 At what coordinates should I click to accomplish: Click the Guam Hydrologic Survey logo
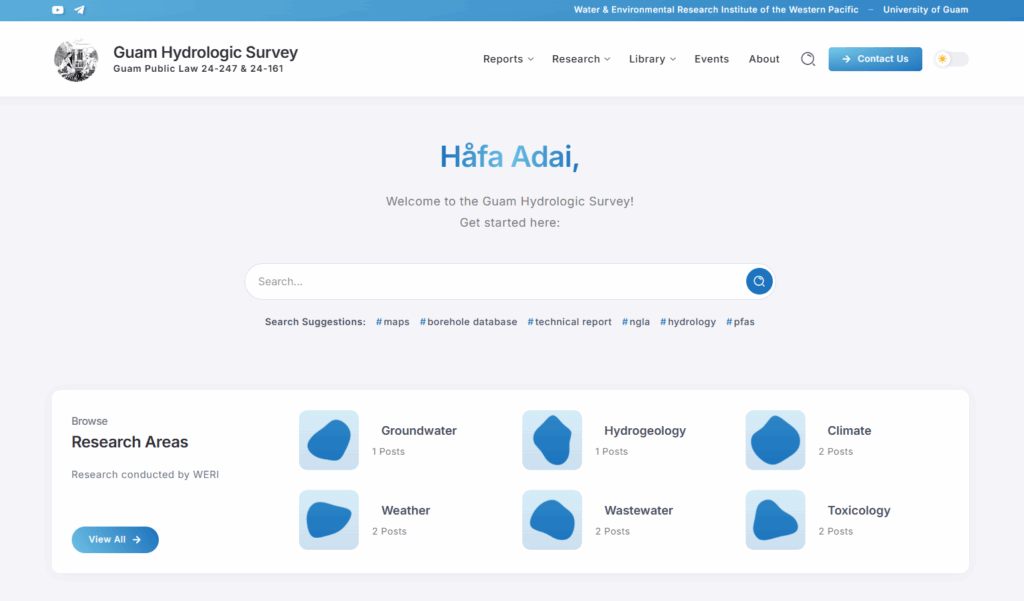(76, 60)
